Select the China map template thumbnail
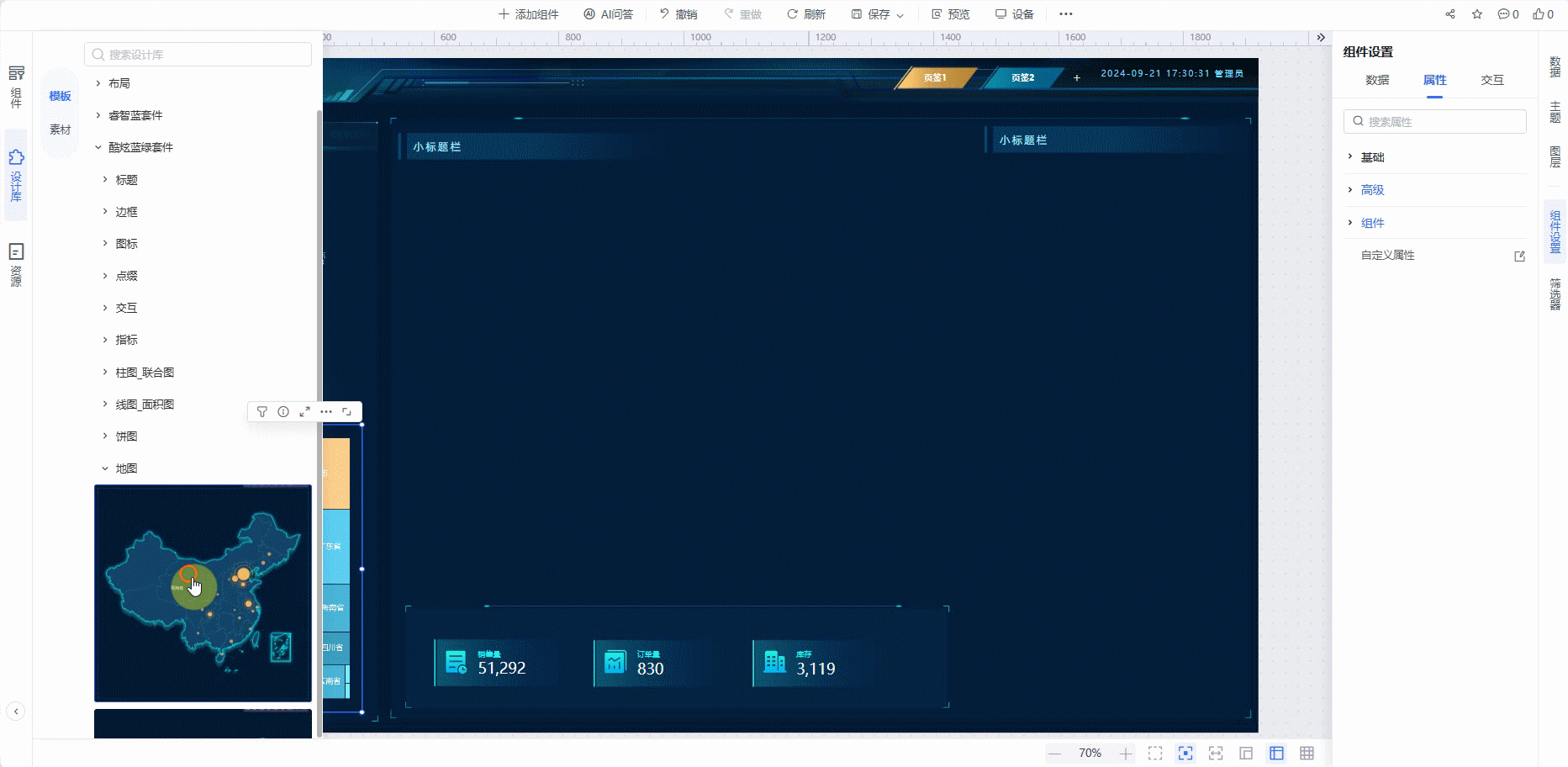This screenshot has width=1568, height=767. 203,593
